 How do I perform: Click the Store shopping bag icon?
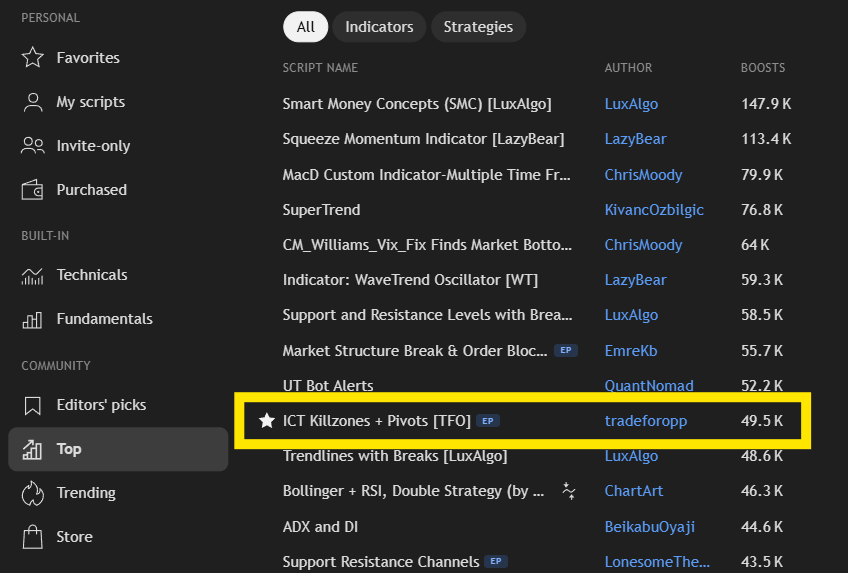coord(32,537)
